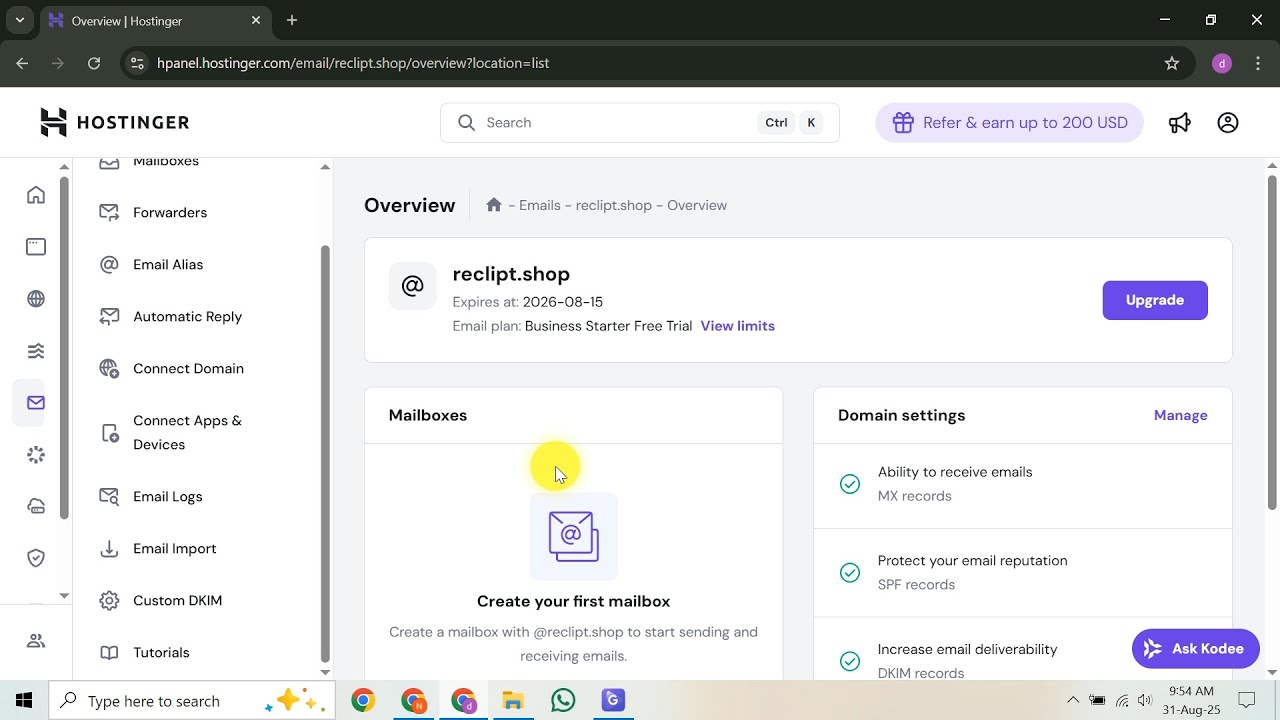Viewport: 1280px width, 720px height.
Task: Click the SPF records green check icon
Action: [850, 573]
